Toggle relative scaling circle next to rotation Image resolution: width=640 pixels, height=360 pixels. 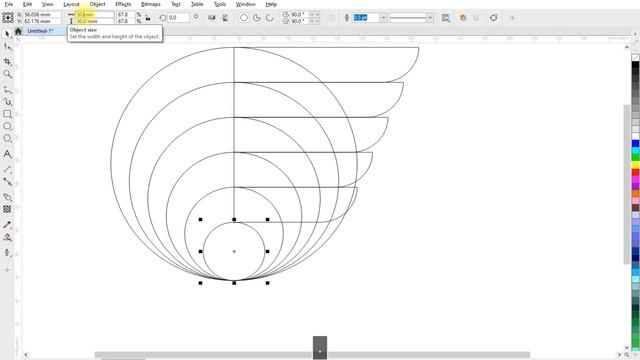click(196, 17)
